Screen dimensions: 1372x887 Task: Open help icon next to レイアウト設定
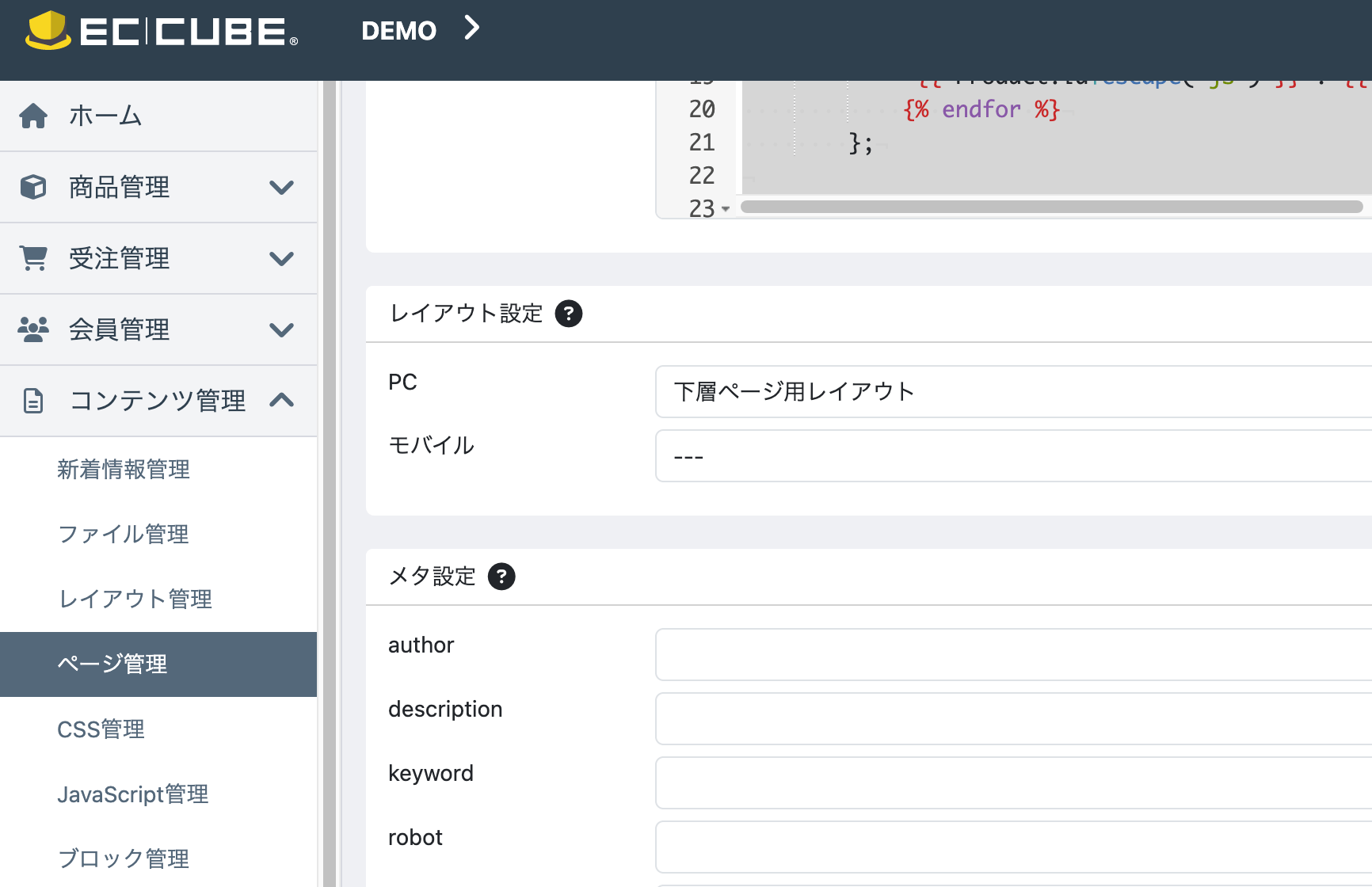569,314
